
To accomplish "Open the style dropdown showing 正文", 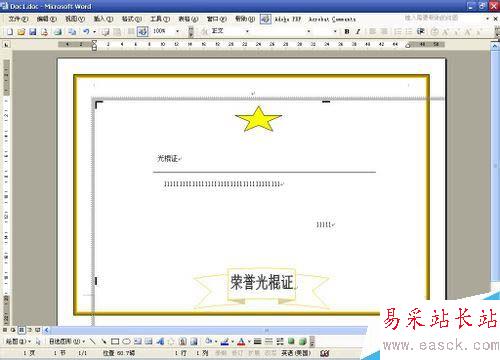I will click(x=247, y=31).
